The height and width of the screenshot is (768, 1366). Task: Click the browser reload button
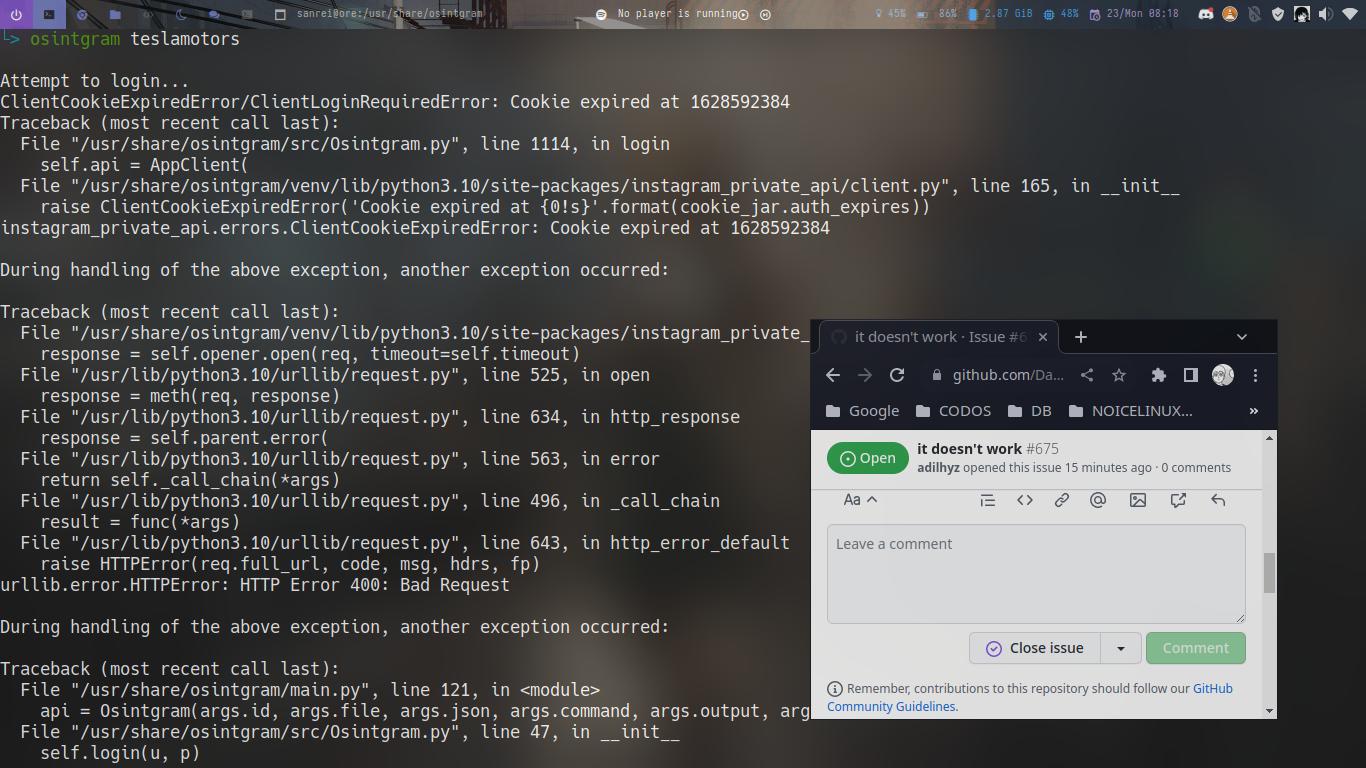(896, 374)
